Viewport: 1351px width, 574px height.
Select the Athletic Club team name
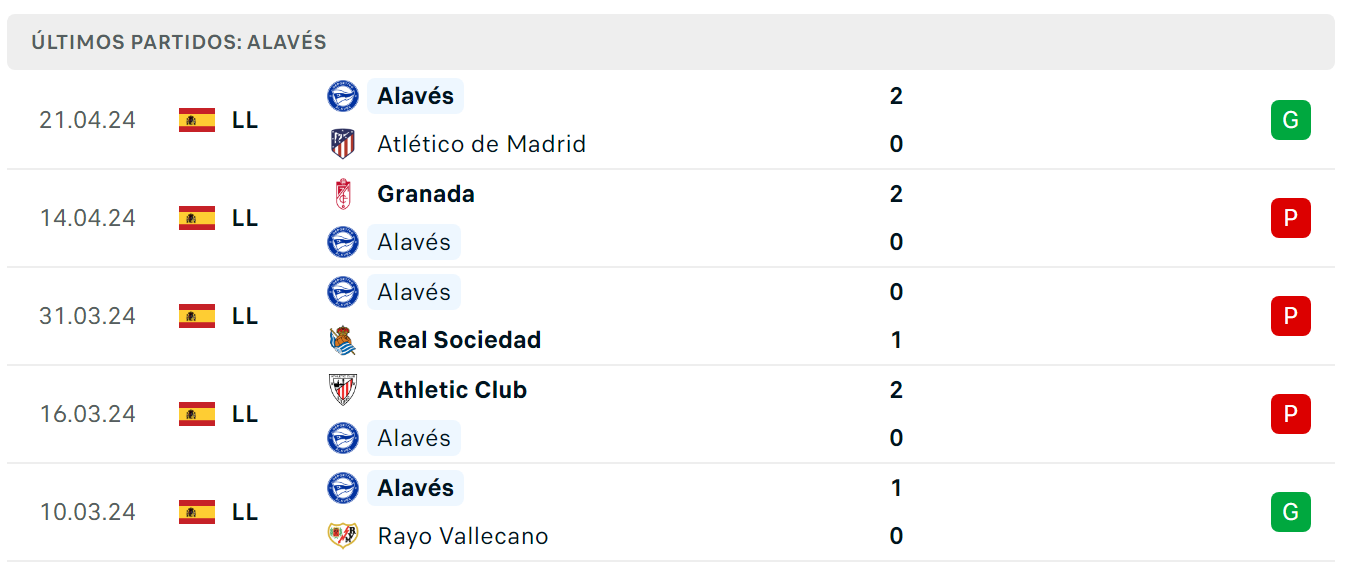point(452,390)
